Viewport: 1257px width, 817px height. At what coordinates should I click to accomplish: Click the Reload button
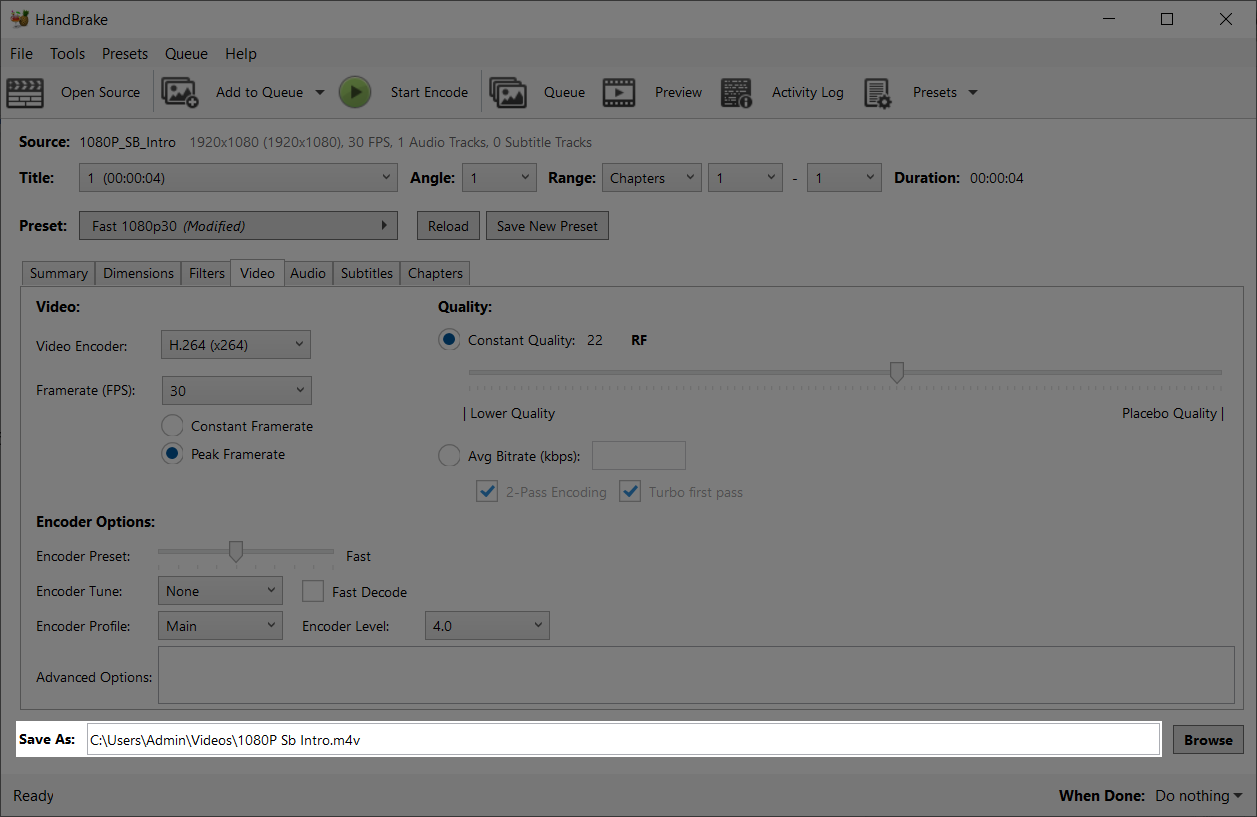[448, 226]
